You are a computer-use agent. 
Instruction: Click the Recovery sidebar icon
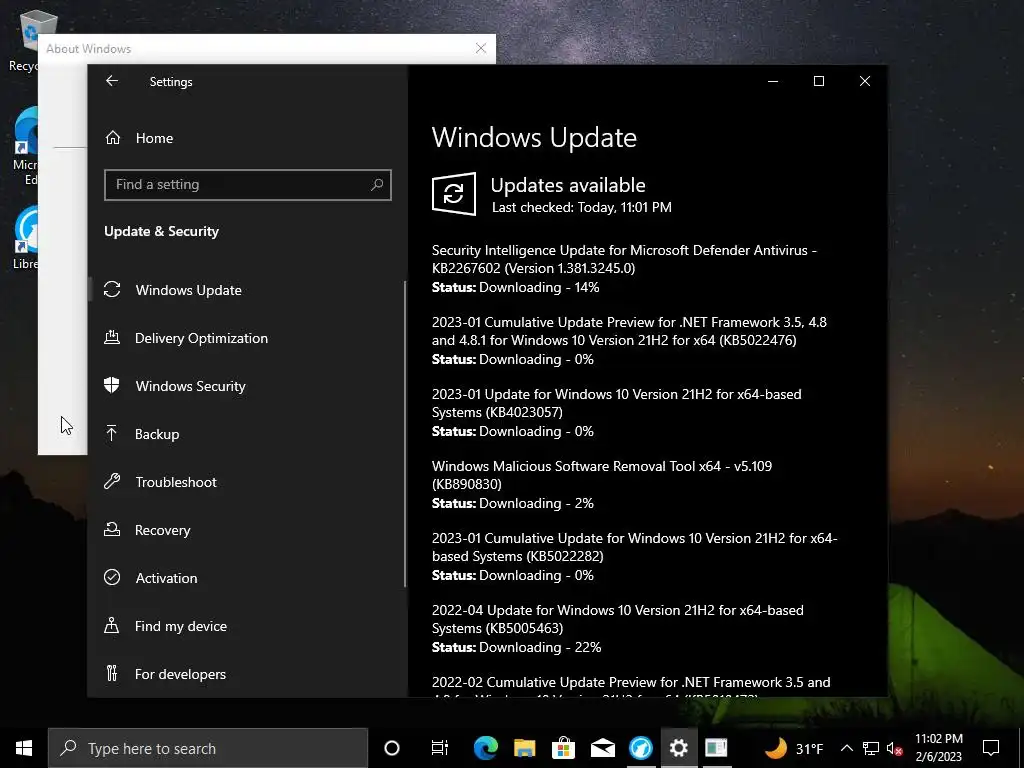112,530
